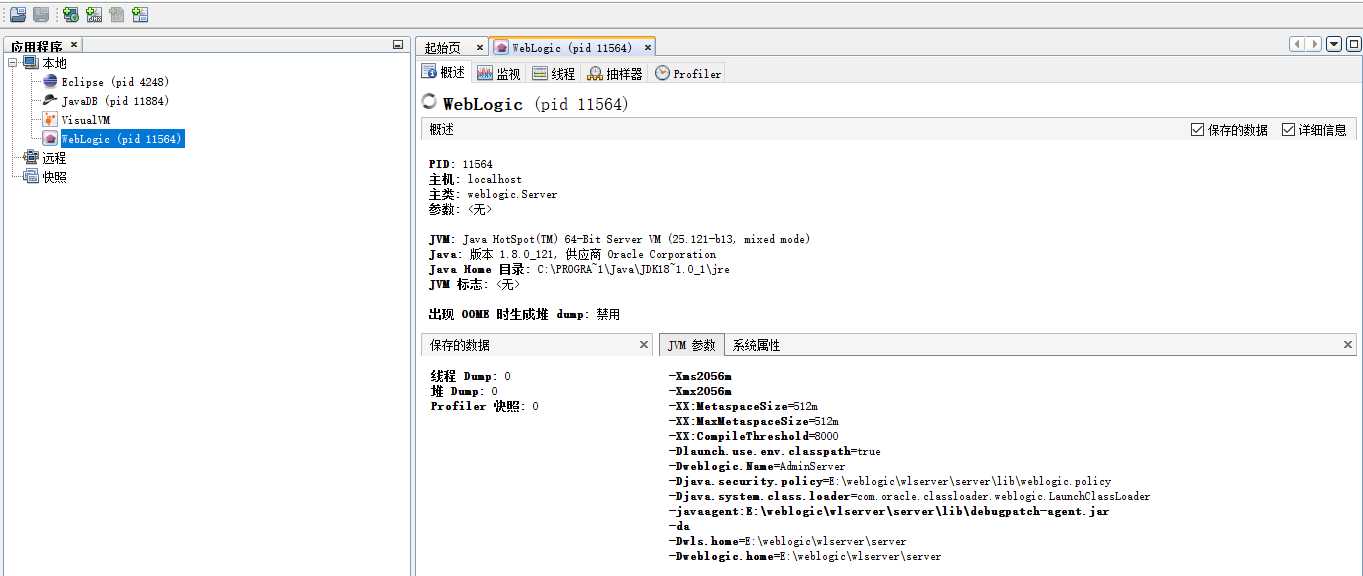This screenshot has height=576, width=1363.
Task: Click the -Xms2056m argument line
Action: [699, 376]
